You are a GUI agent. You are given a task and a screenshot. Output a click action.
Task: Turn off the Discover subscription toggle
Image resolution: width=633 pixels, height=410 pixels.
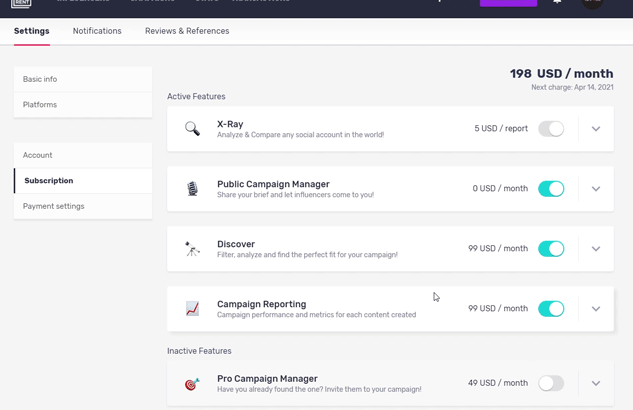point(551,249)
